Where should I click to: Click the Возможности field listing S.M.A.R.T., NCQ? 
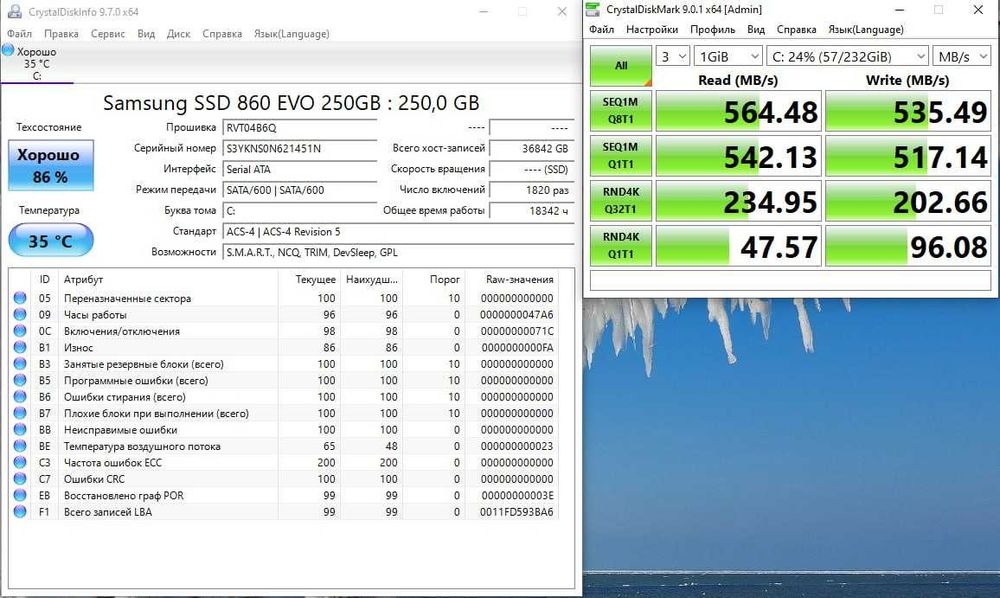399,252
